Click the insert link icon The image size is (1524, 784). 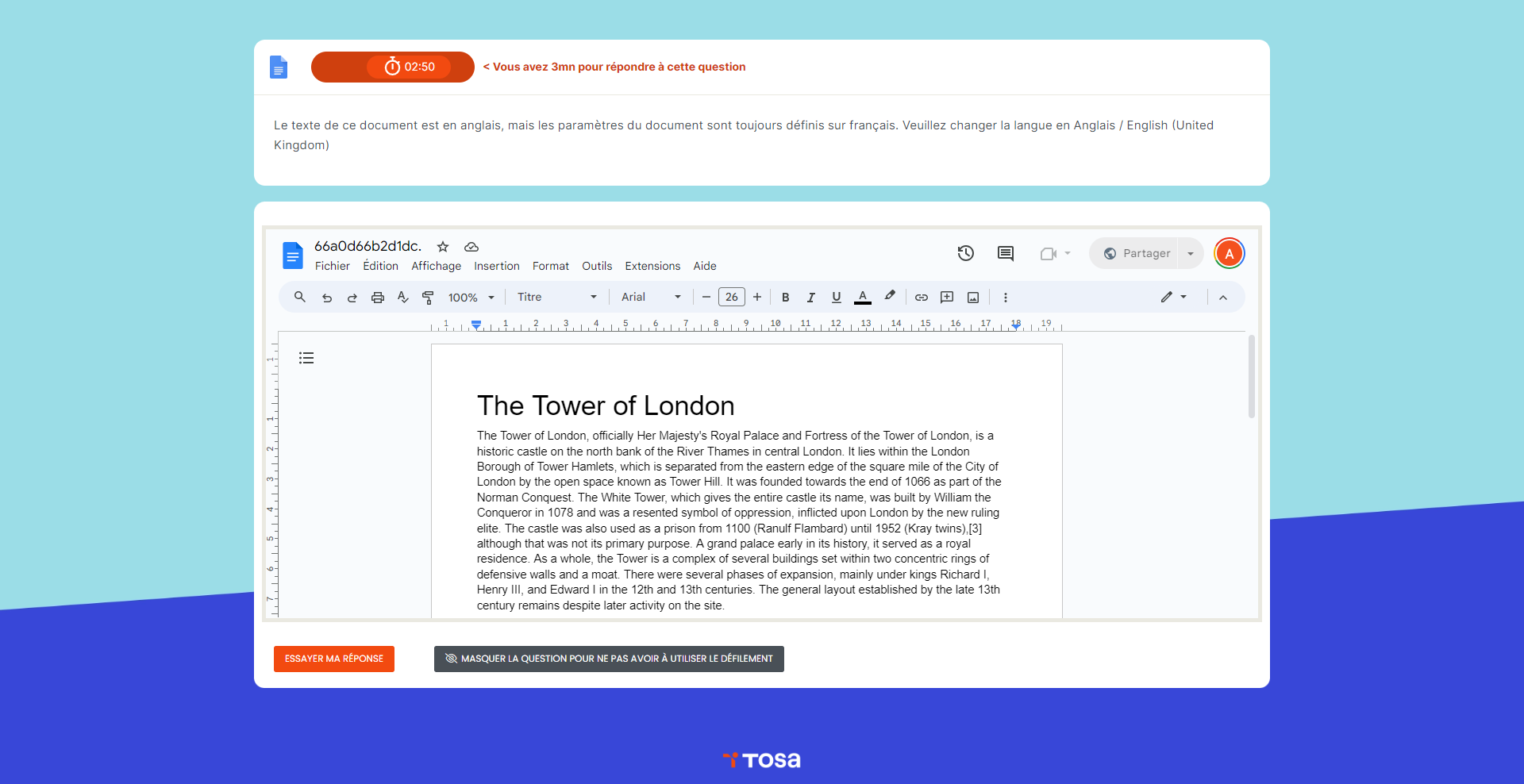coord(921,298)
